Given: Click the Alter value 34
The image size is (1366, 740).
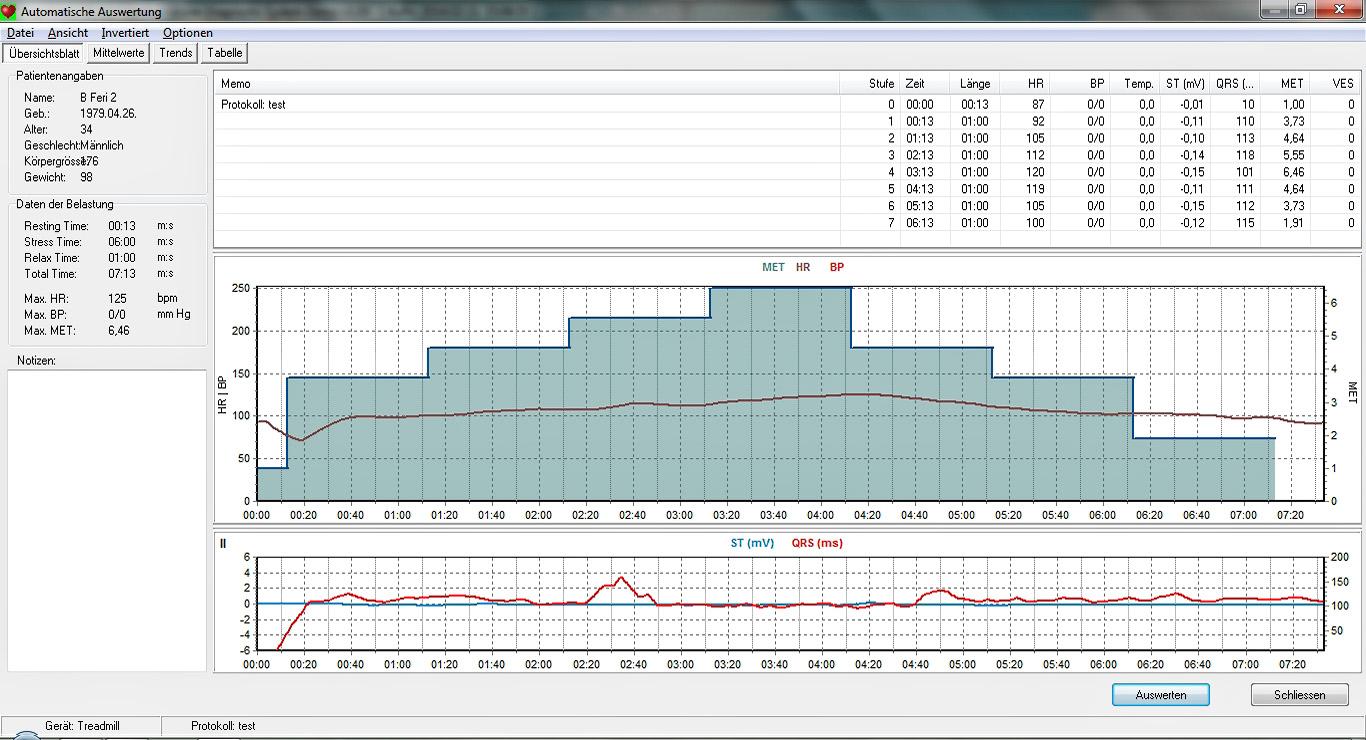Looking at the screenshot, I should (86, 130).
